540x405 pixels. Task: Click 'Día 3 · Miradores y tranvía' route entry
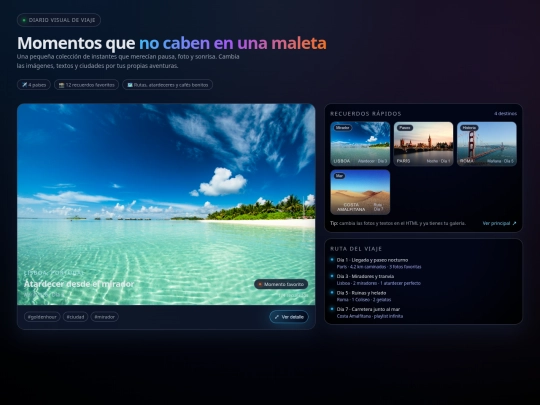365,276
